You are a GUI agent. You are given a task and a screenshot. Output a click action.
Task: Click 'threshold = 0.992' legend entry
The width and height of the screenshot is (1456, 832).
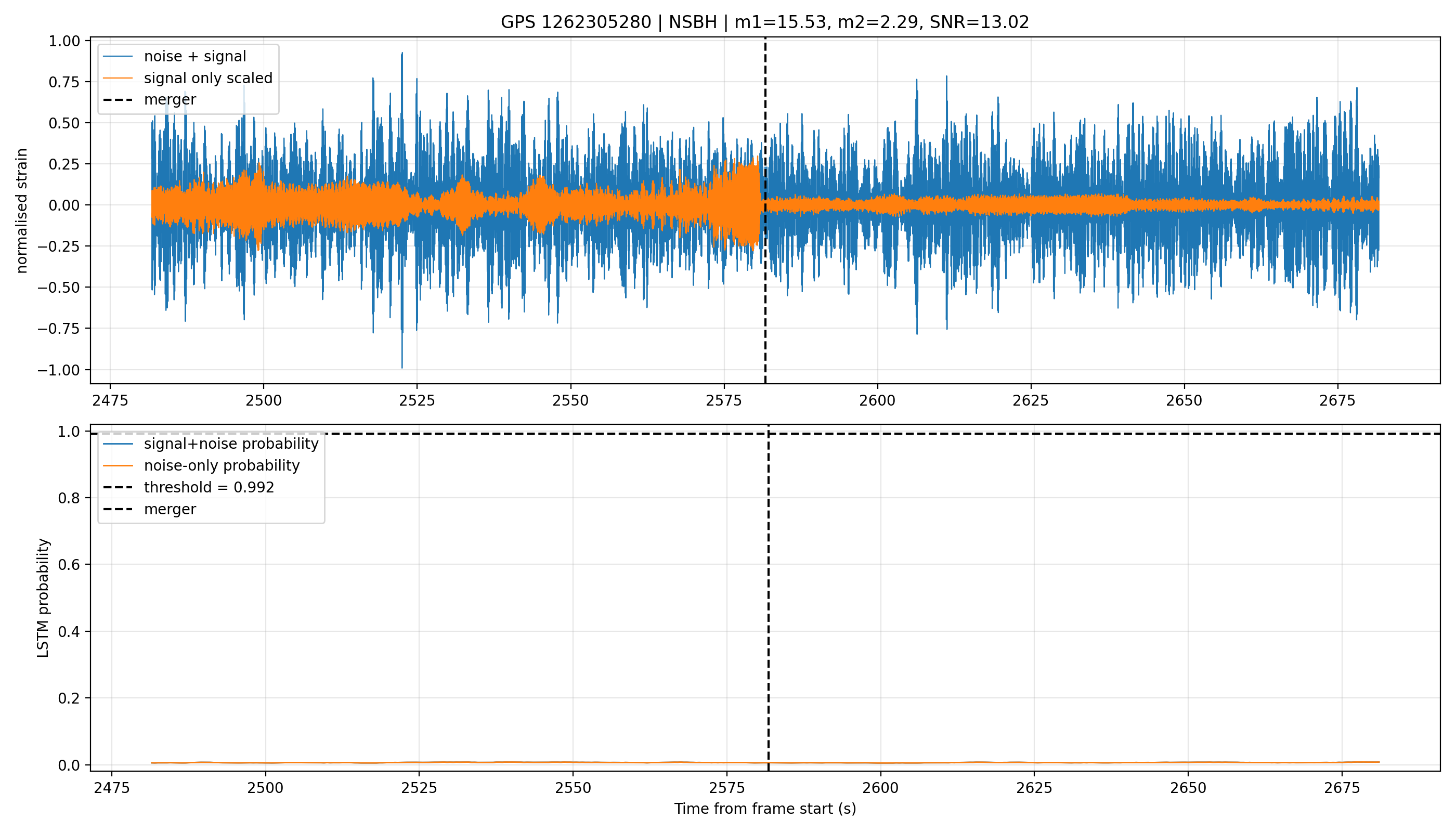pos(189,487)
